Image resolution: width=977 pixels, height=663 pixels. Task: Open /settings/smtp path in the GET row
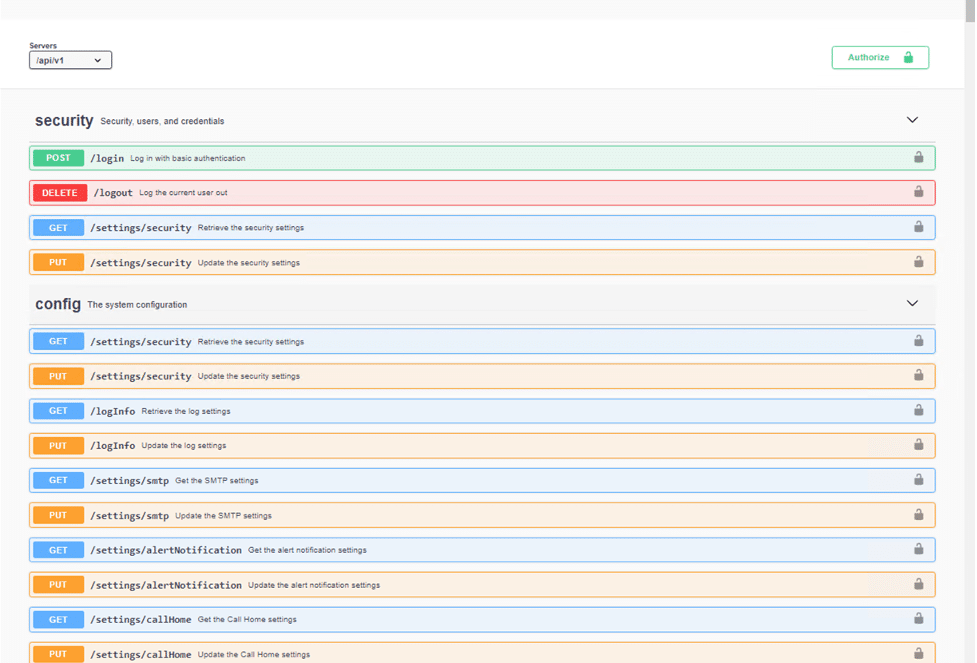[x=130, y=481]
